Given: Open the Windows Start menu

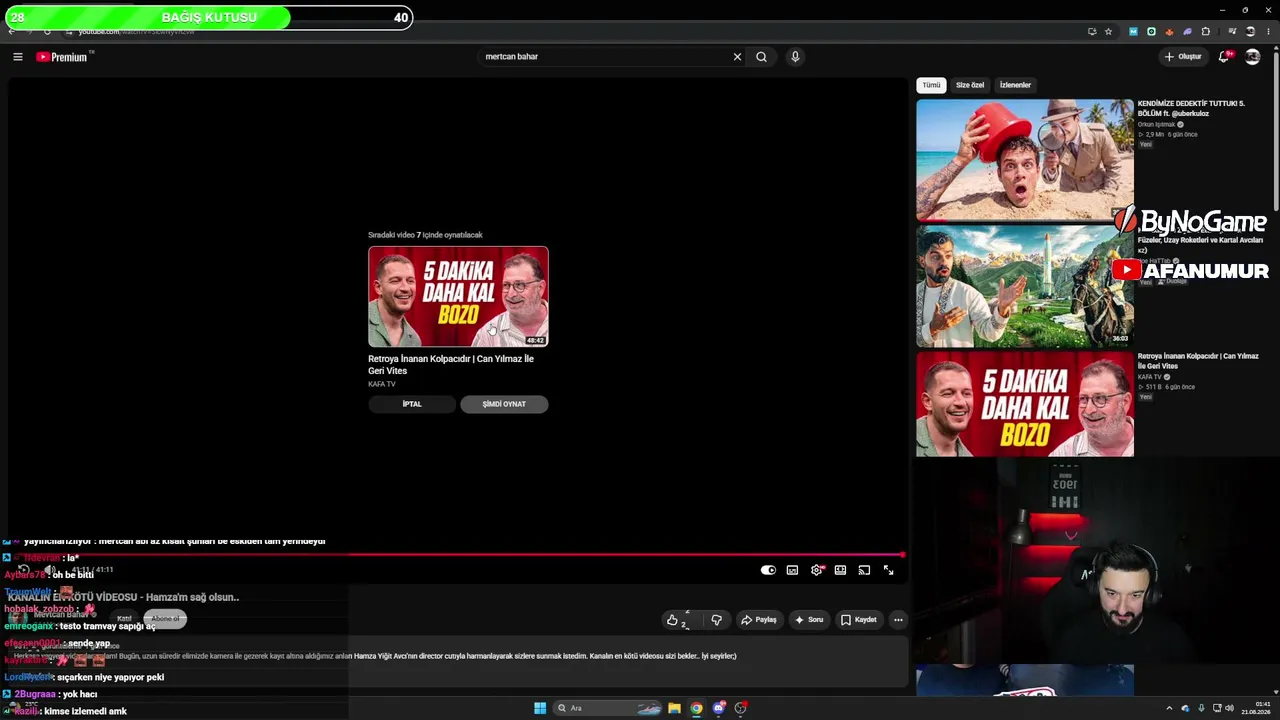Looking at the screenshot, I should (x=540, y=708).
